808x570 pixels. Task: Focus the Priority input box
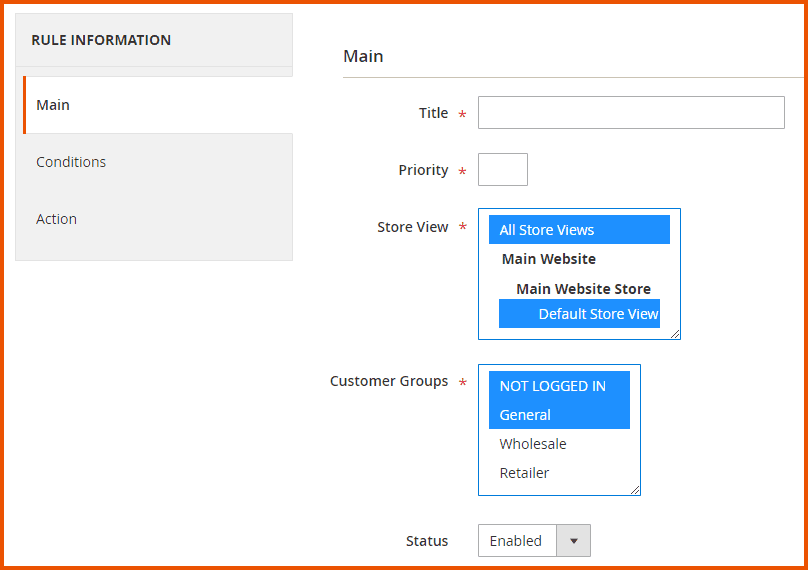502,170
